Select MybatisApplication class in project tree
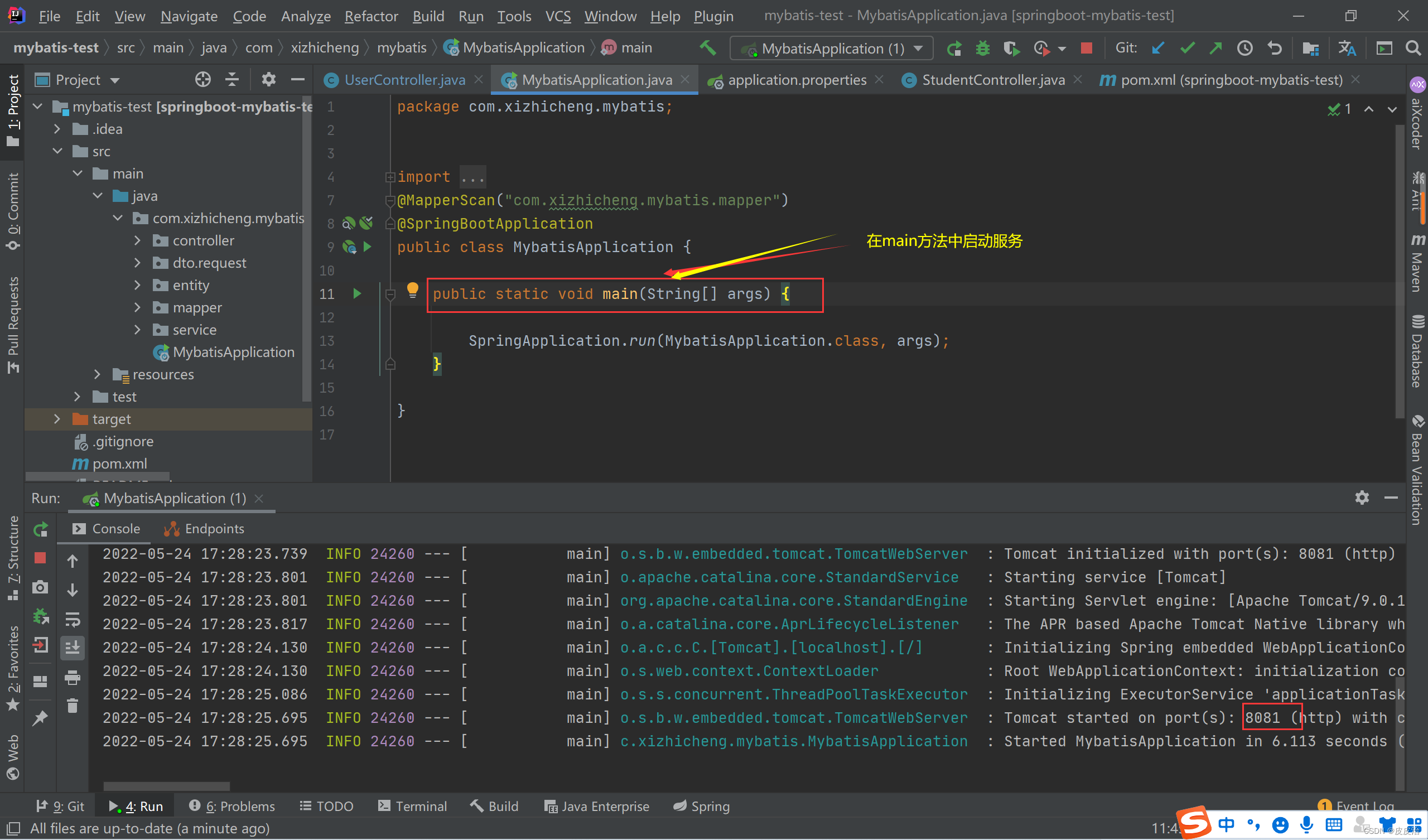The image size is (1428, 840). pos(224,352)
